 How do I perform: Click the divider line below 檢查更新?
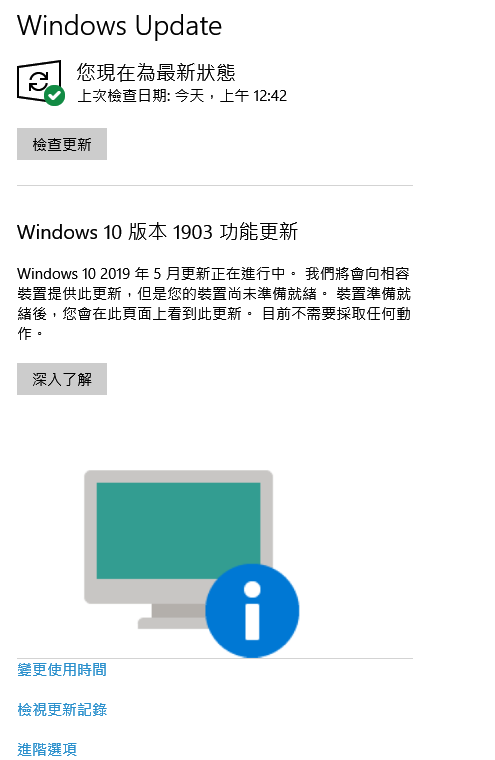(215, 185)
